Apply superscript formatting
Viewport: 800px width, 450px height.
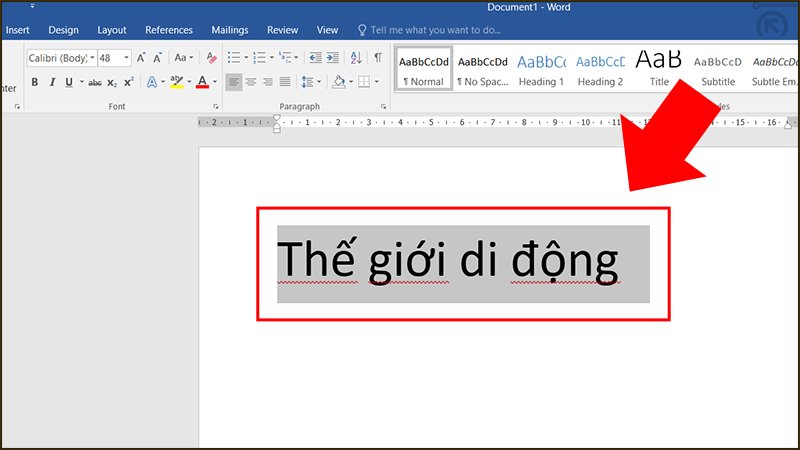[x=128, y=82]
